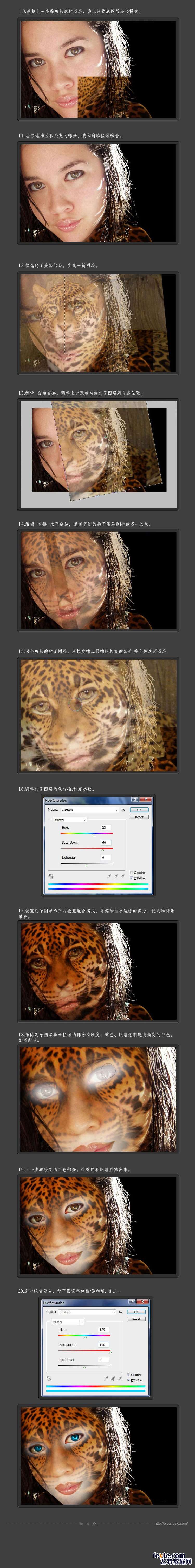Uncheck Colorize checkbox in step 20 dialog
This screenshot has height=1568, width=195.
129,1375
